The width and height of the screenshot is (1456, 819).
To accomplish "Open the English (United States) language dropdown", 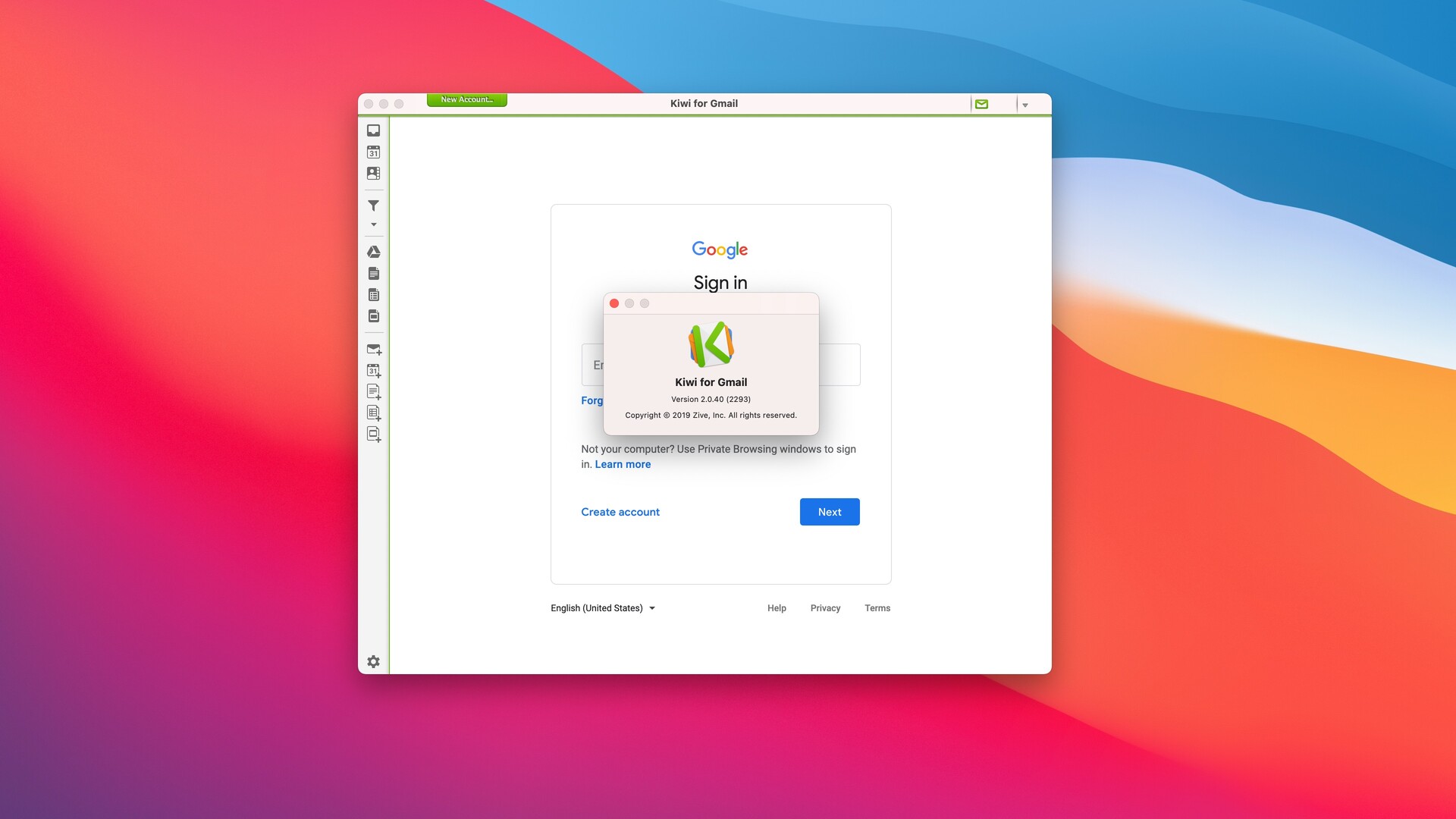I will (x=603, y=608).
